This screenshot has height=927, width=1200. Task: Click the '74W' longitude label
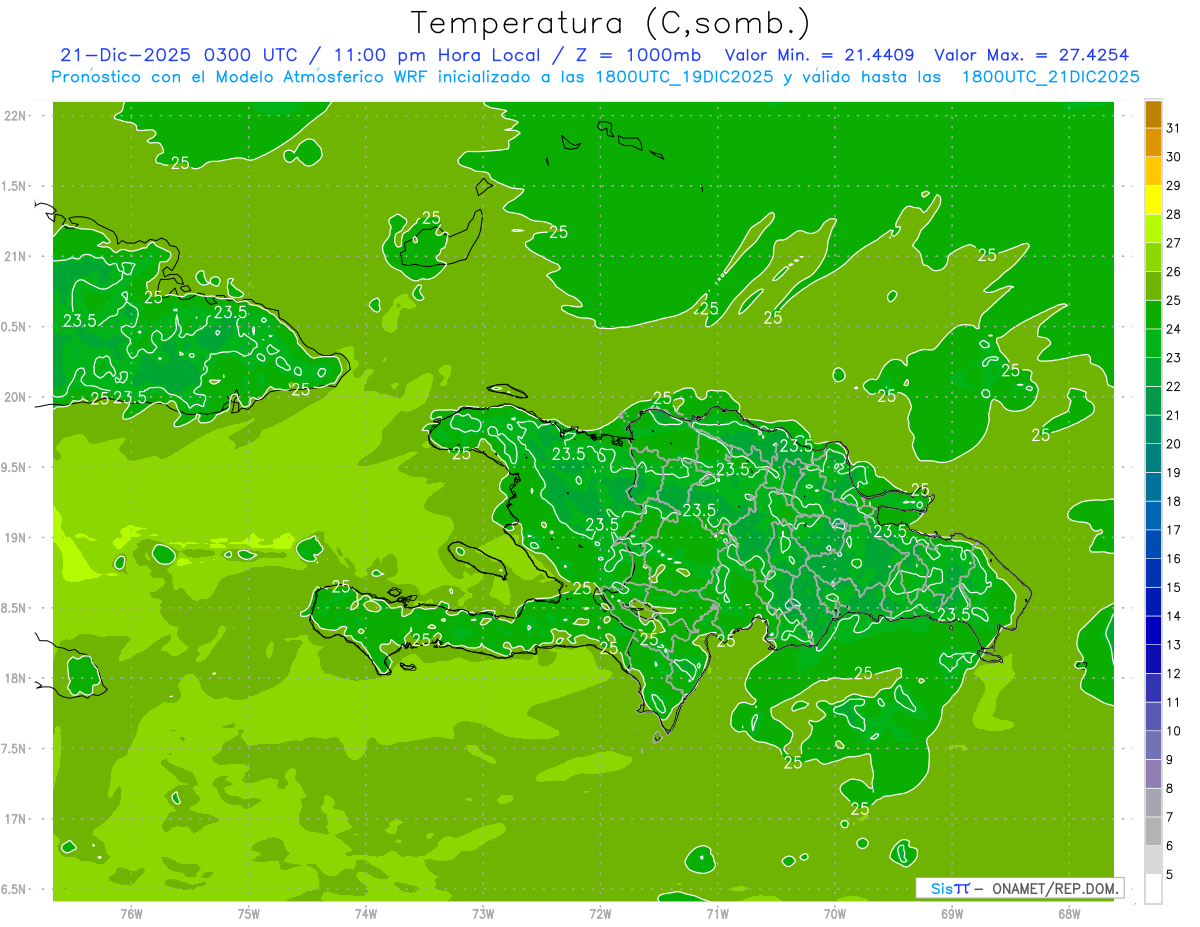tap(365, 914)
